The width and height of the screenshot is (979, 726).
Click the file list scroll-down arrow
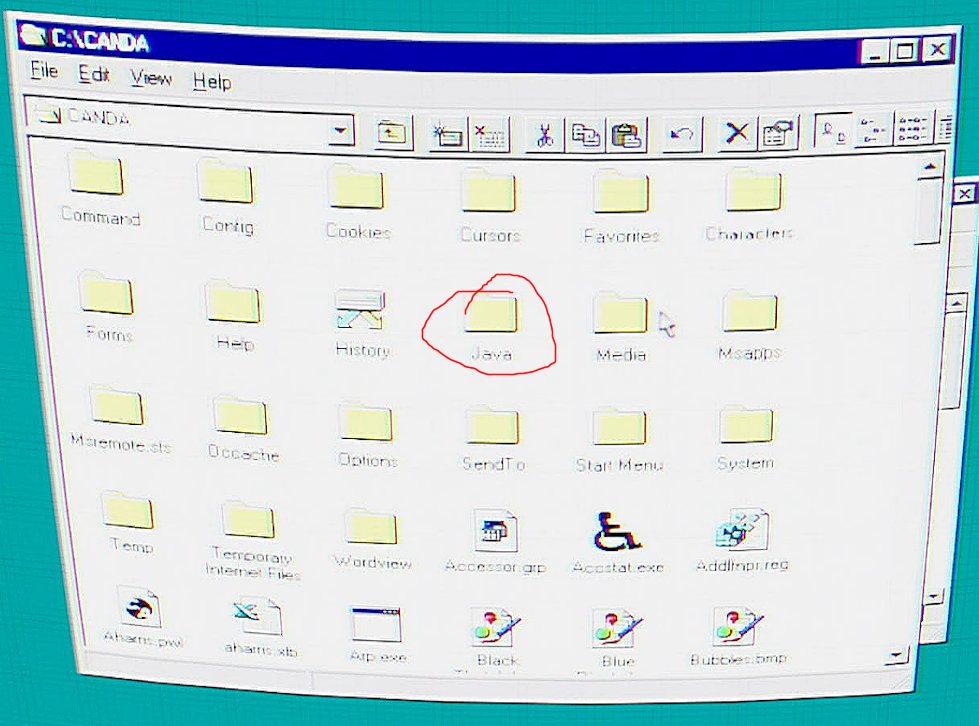[x=897, y=655]
